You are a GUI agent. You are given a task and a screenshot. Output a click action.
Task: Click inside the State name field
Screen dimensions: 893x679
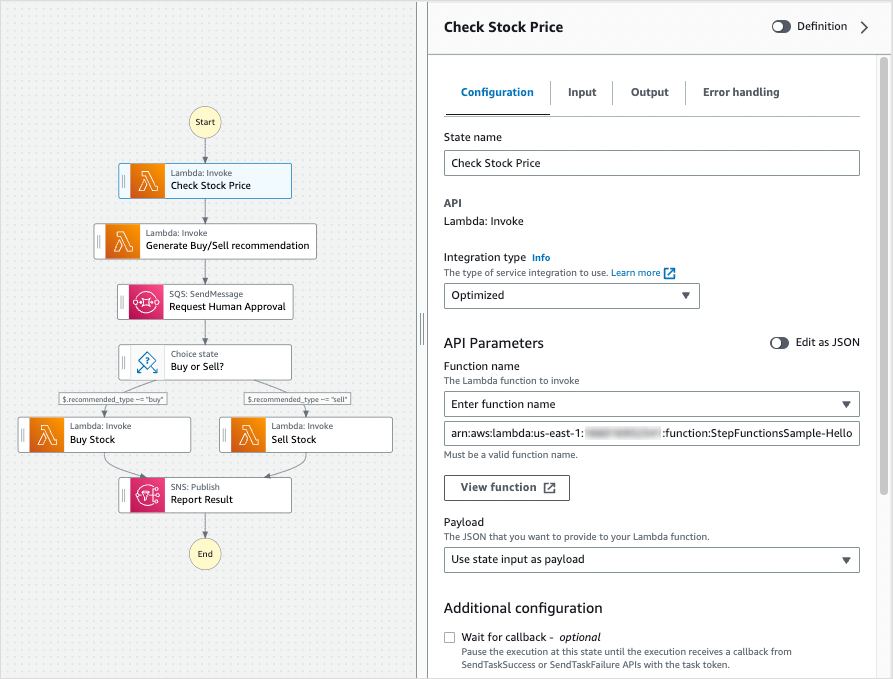(651, 162)
